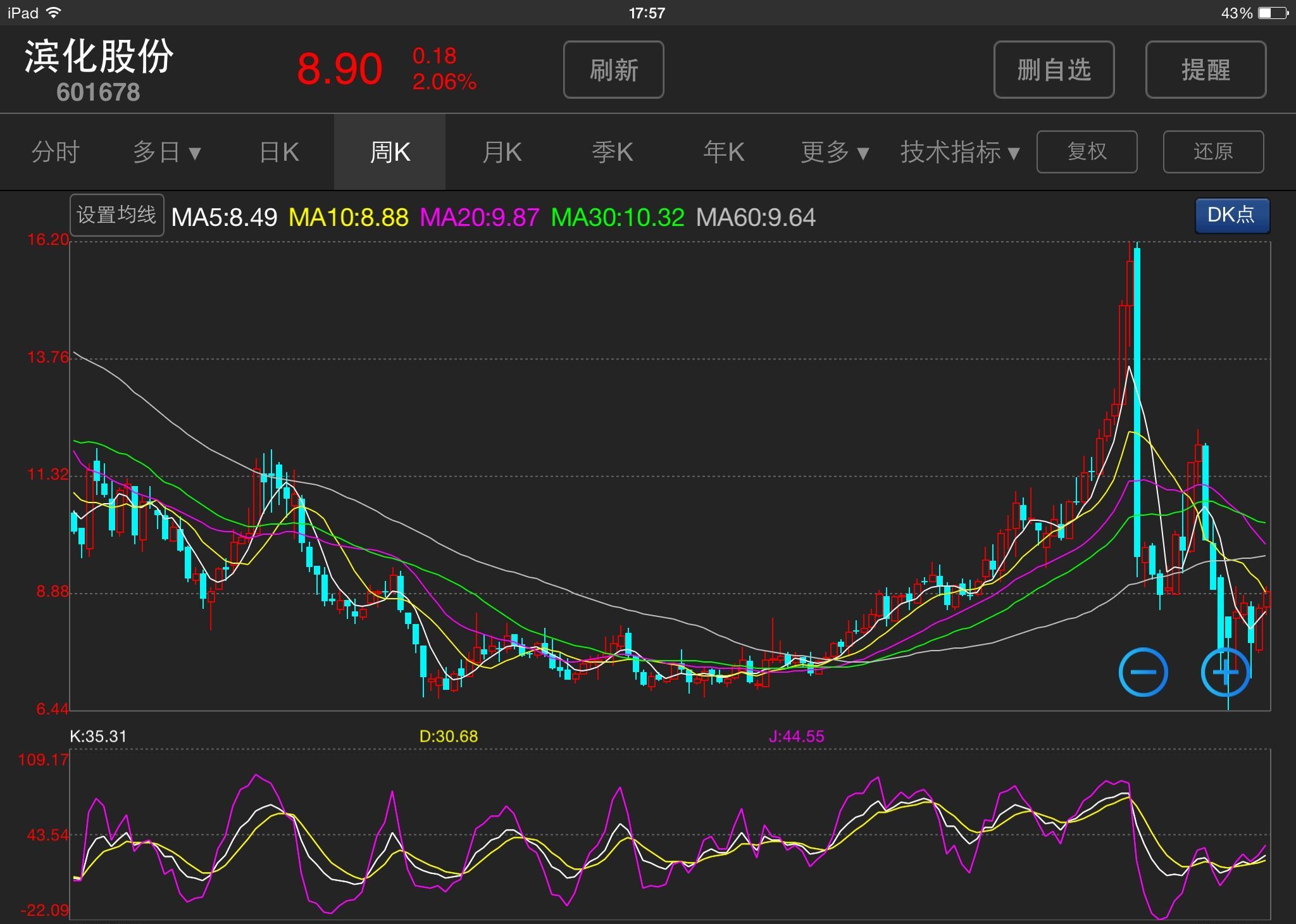Tap the MA5:8.49 label
Image resolution: width=1296 pixels, height=924 pixels.
[x=224, y=218]
